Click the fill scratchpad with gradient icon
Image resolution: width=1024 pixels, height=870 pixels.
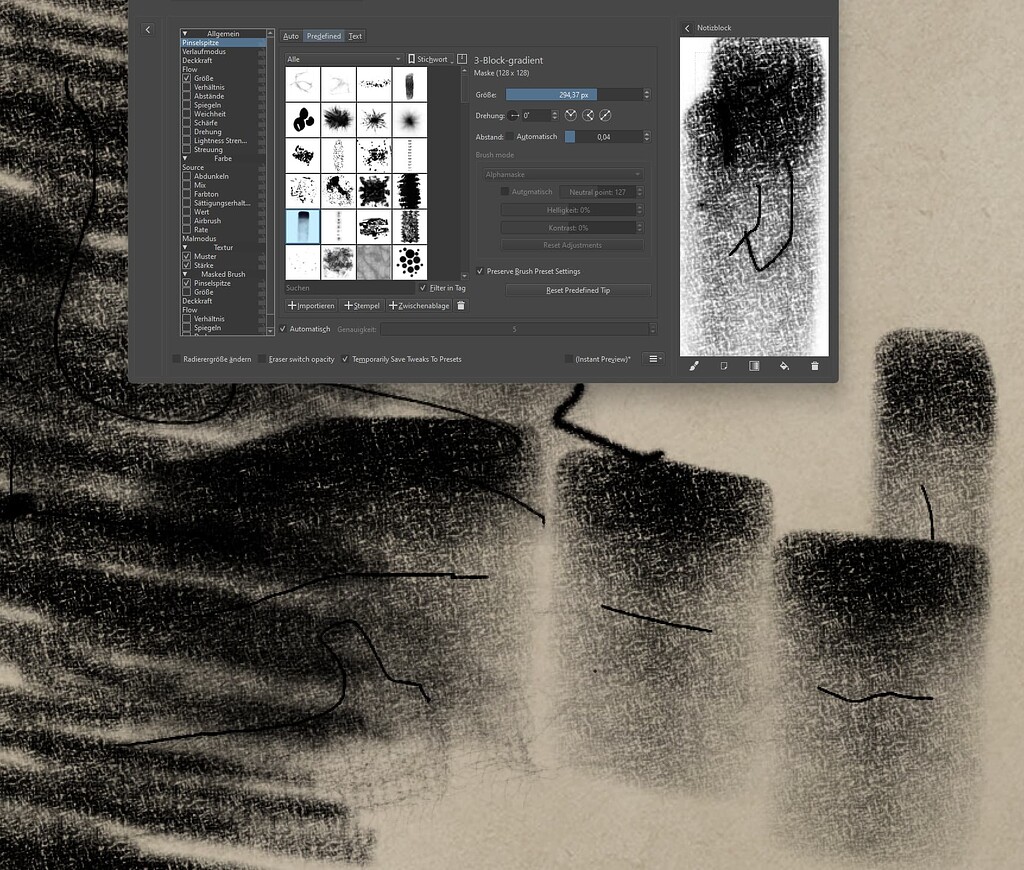coord(753,366)
